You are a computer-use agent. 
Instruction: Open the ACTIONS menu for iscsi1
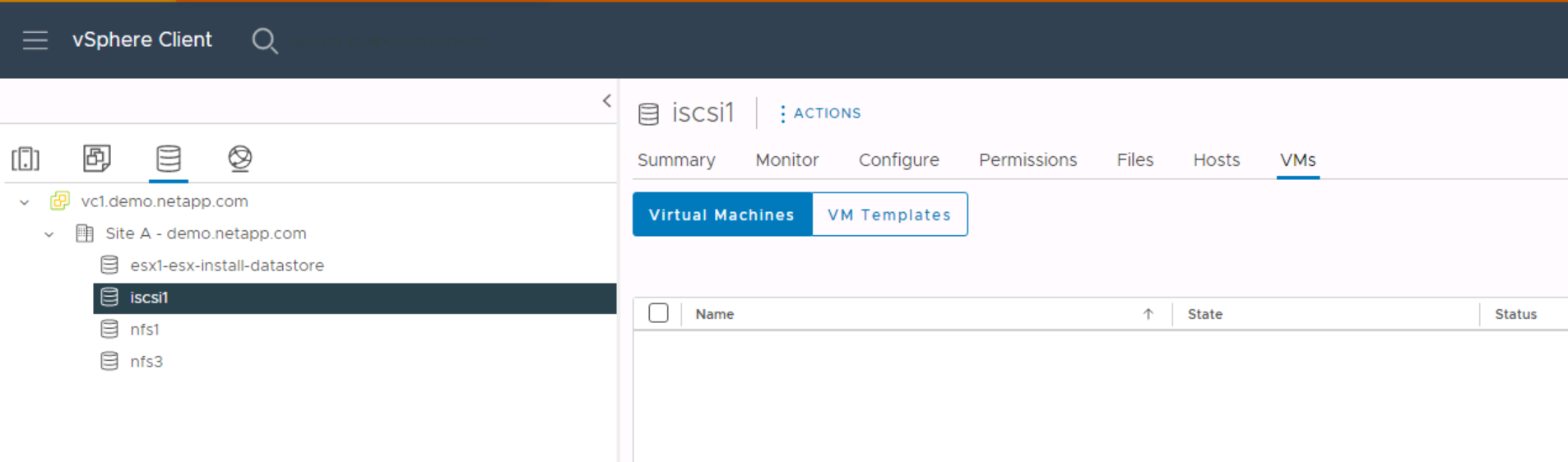pyautogui.click(x=820, y=113)
